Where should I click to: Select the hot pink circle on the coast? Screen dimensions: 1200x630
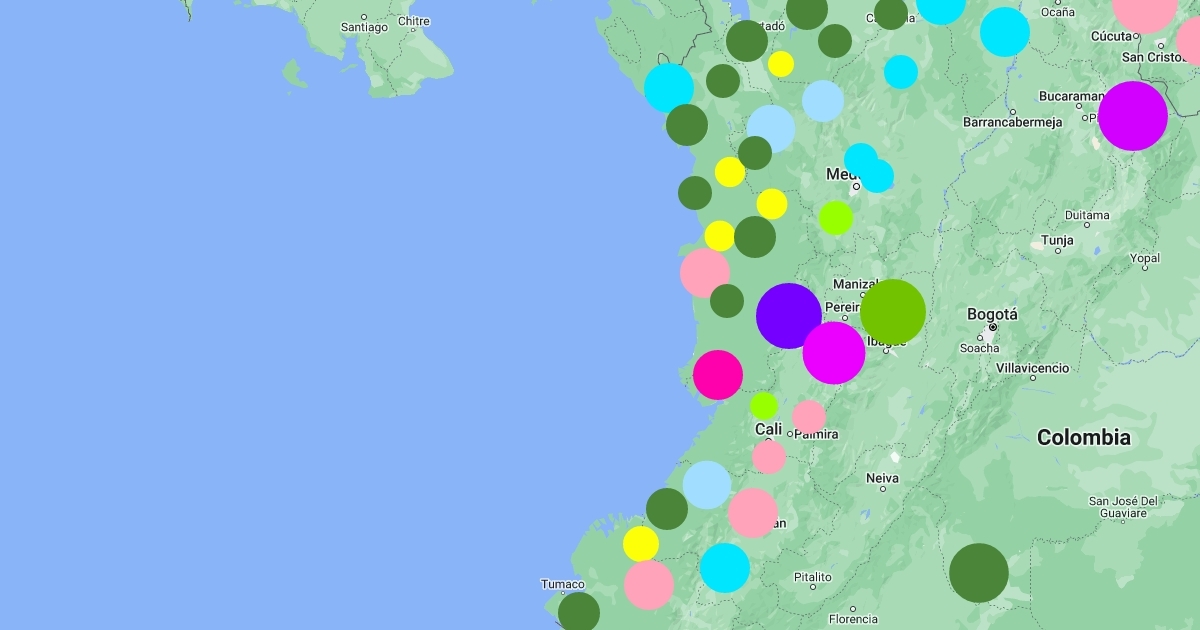tap(718, 375)
